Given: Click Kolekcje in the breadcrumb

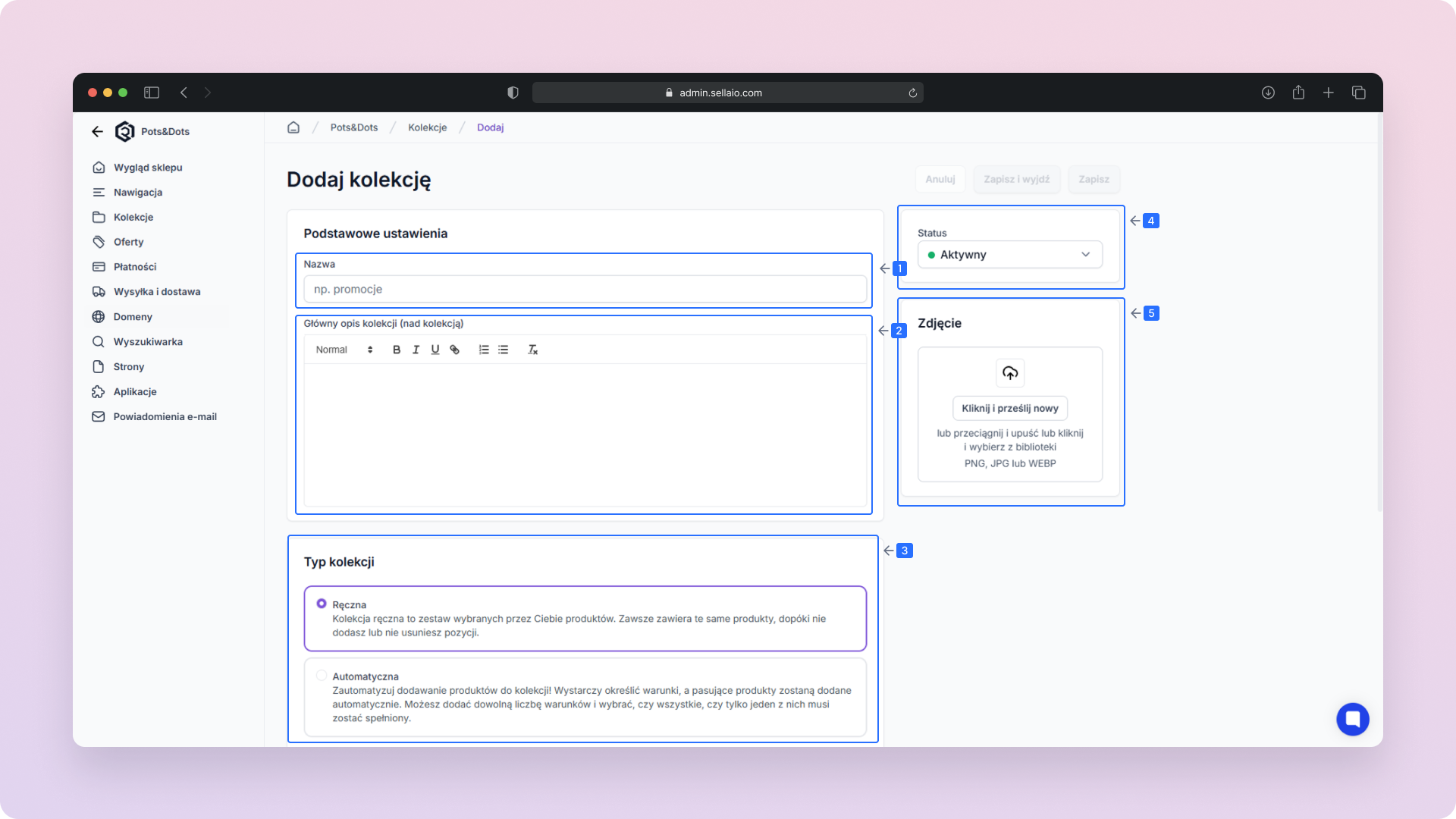Looking at the screenshot, I should click(427, 127).
